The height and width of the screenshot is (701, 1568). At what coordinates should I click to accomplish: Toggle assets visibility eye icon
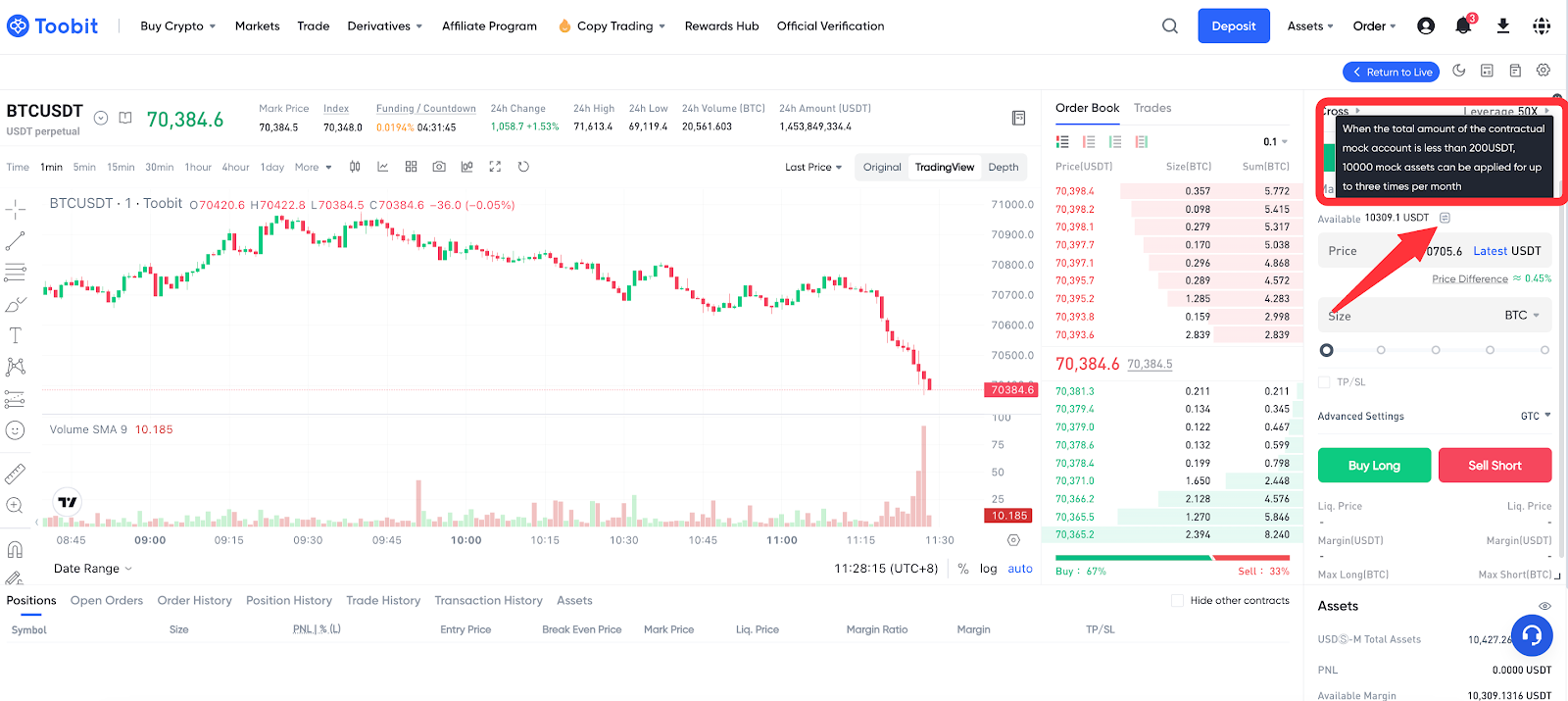(1544, 606)
